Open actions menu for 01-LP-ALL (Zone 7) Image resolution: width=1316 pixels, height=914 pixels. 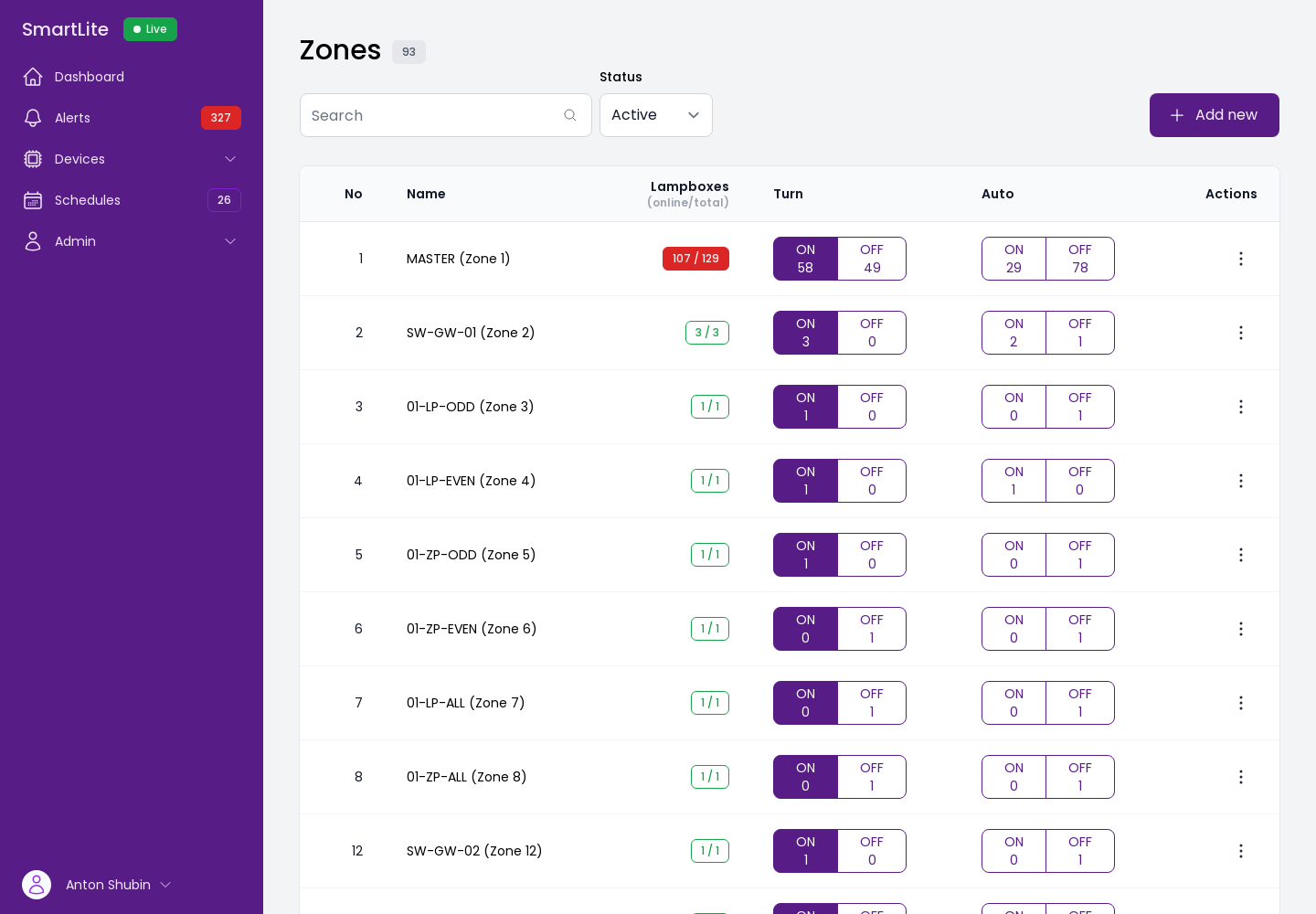click(x=1241, y=703)
